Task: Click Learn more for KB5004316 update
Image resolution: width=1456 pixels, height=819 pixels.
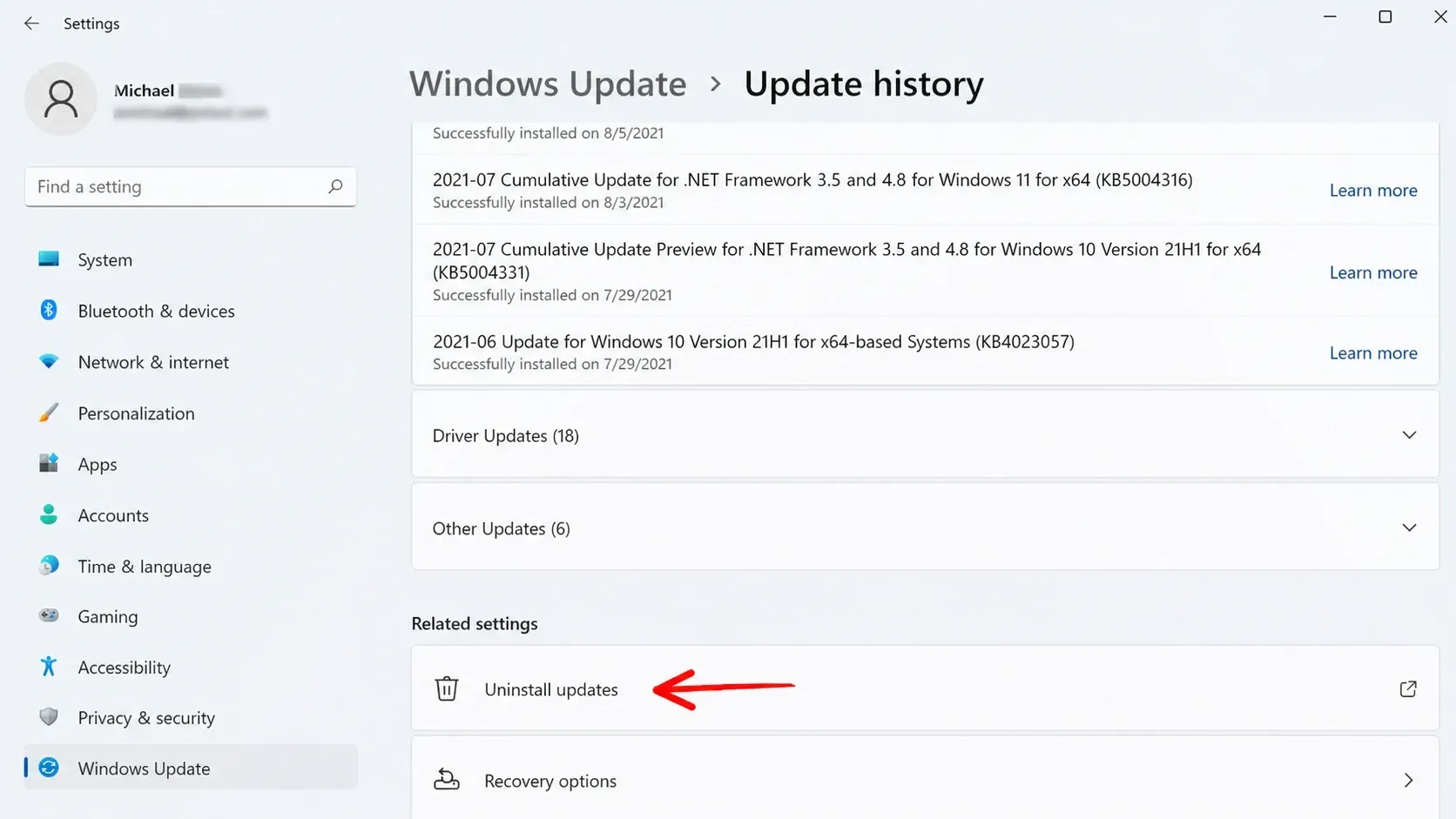Action: [1373, 191]
